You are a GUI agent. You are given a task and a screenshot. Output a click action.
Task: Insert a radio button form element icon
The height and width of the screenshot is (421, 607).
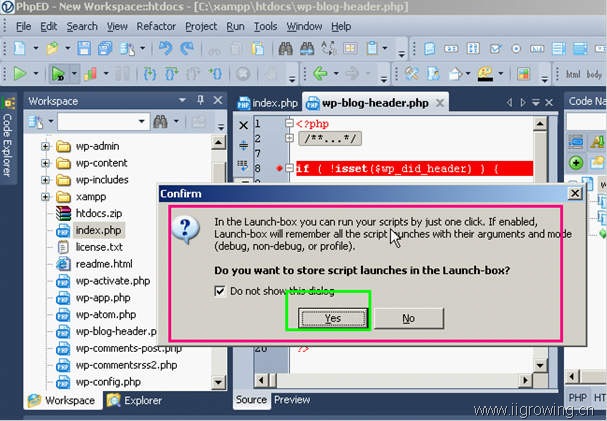pos(516,49)
